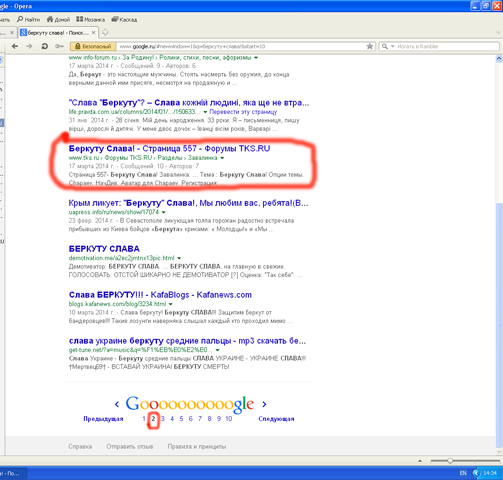Click Google previous page left chevron
The image size is (503, 480).
pyautogui.click(x=117, y=404)
